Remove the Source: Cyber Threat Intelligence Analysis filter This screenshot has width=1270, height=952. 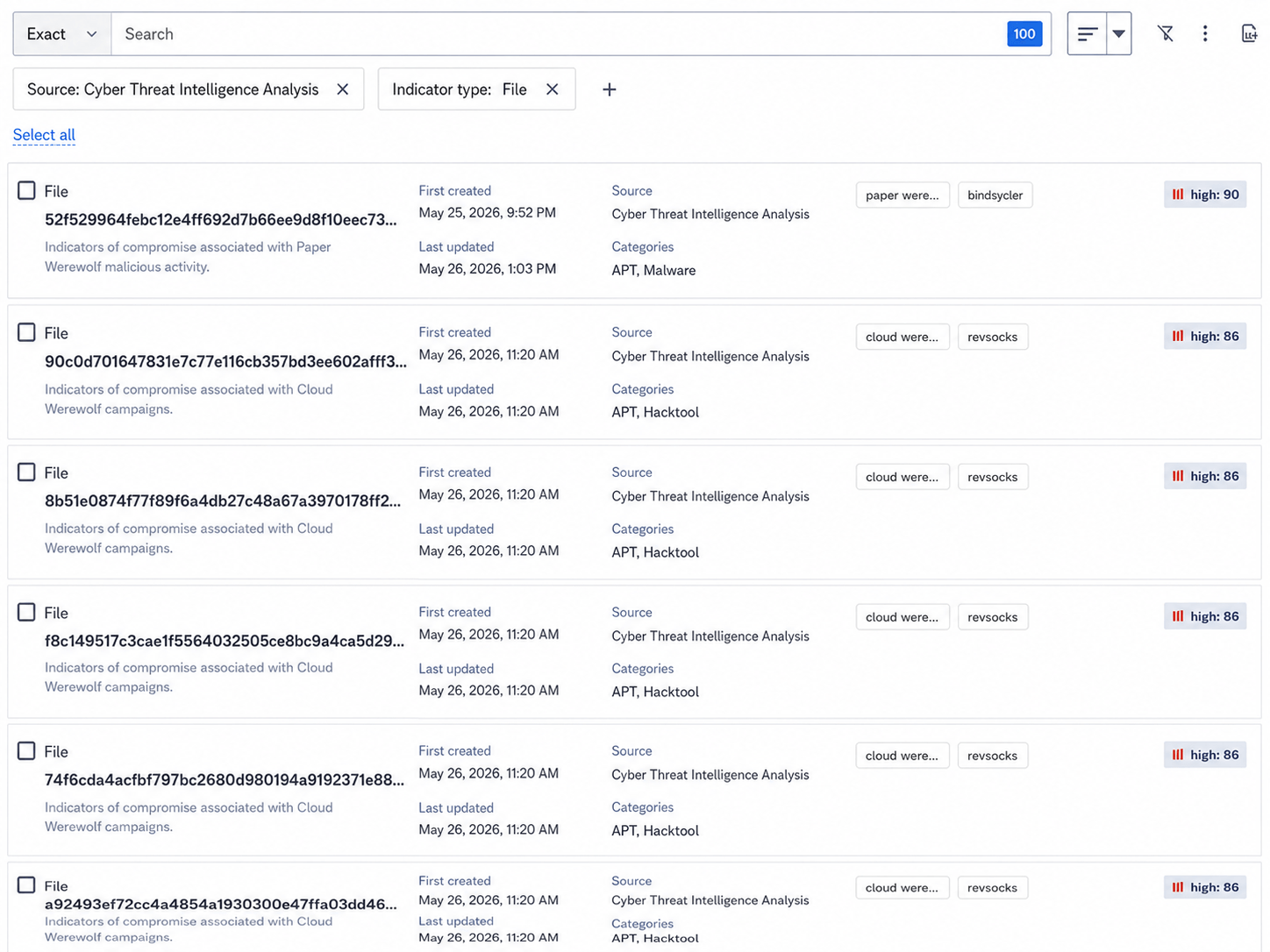(343, 89)
